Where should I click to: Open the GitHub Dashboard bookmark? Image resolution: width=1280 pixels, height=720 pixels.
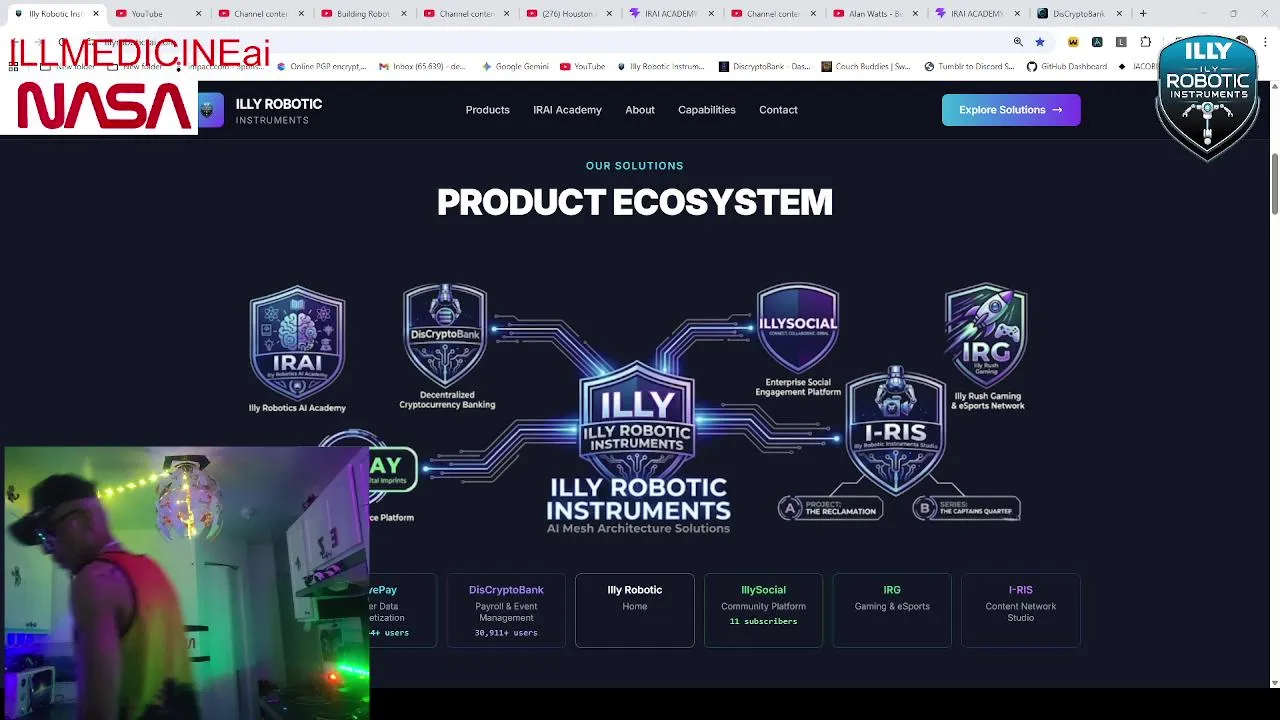coord(1066,67)
